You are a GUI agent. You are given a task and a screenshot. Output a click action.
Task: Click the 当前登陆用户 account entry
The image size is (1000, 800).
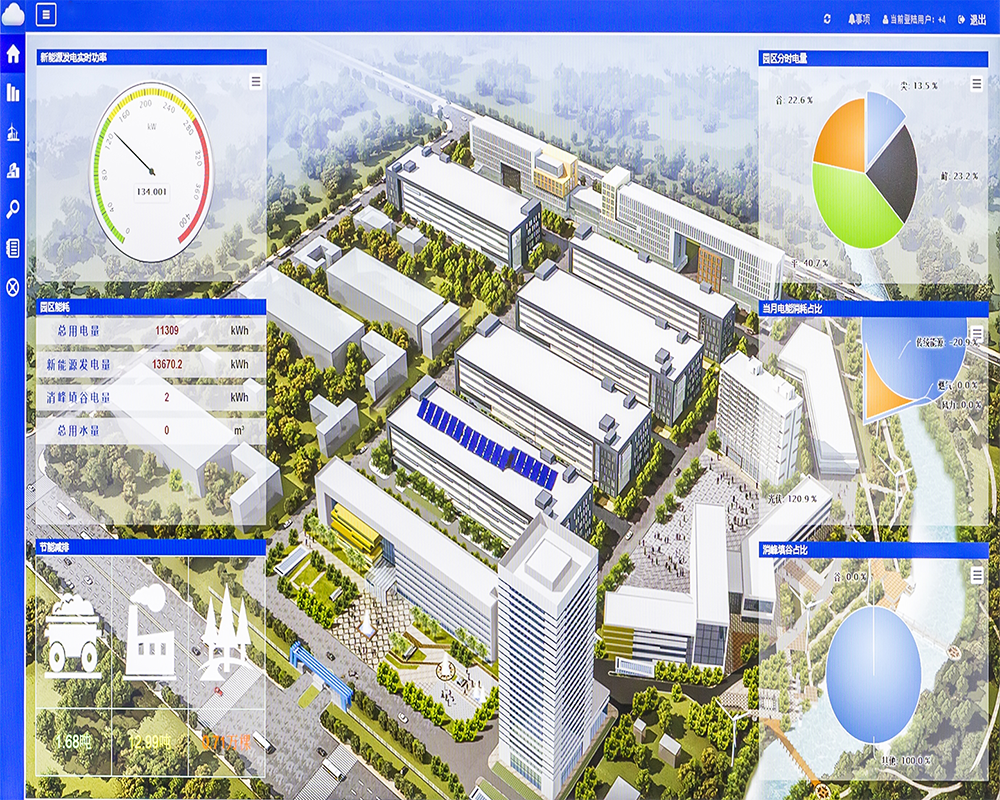click(914, 20)
